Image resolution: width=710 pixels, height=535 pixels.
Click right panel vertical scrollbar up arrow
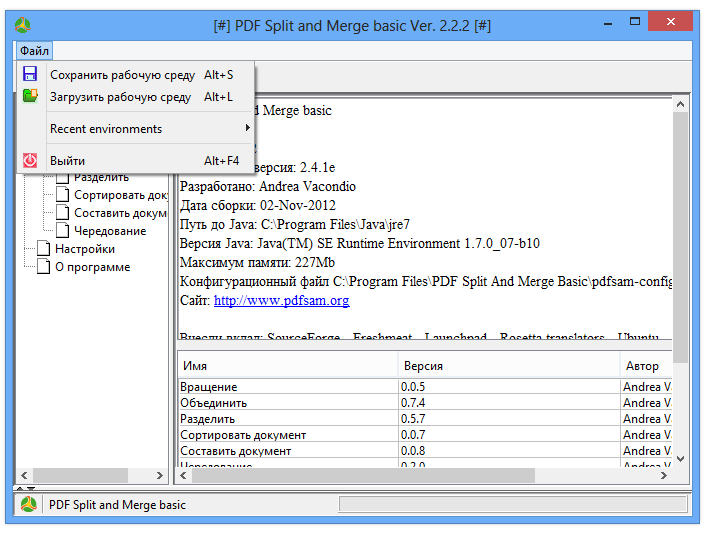[x=680, y=105]
